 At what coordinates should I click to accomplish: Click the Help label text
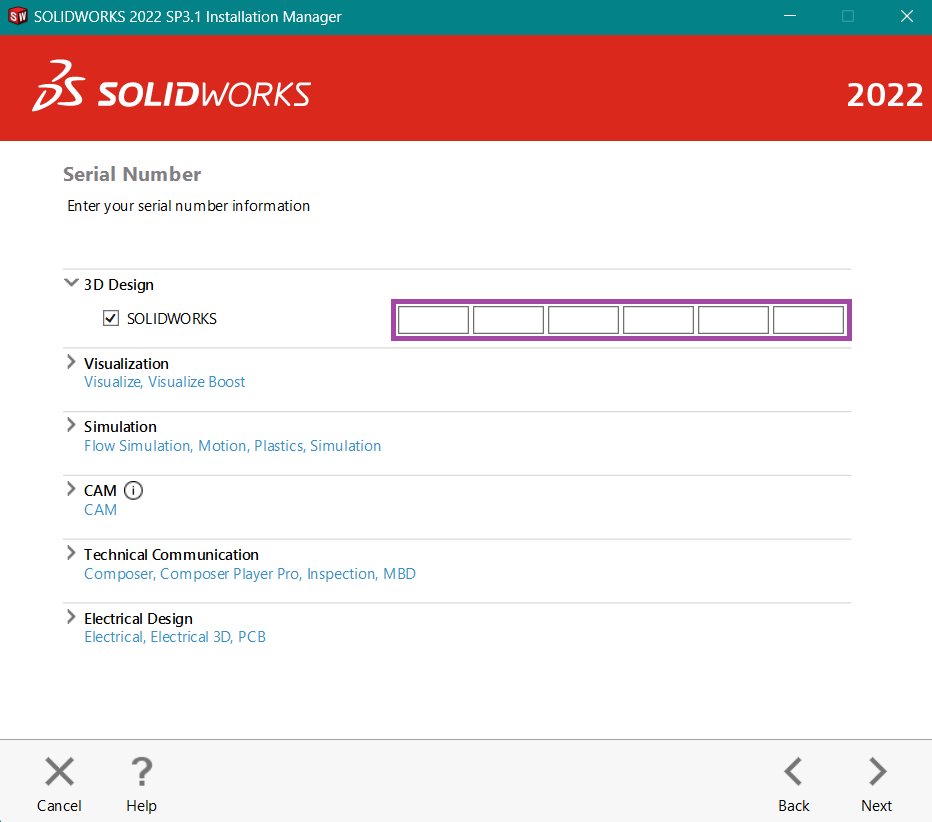141,806
